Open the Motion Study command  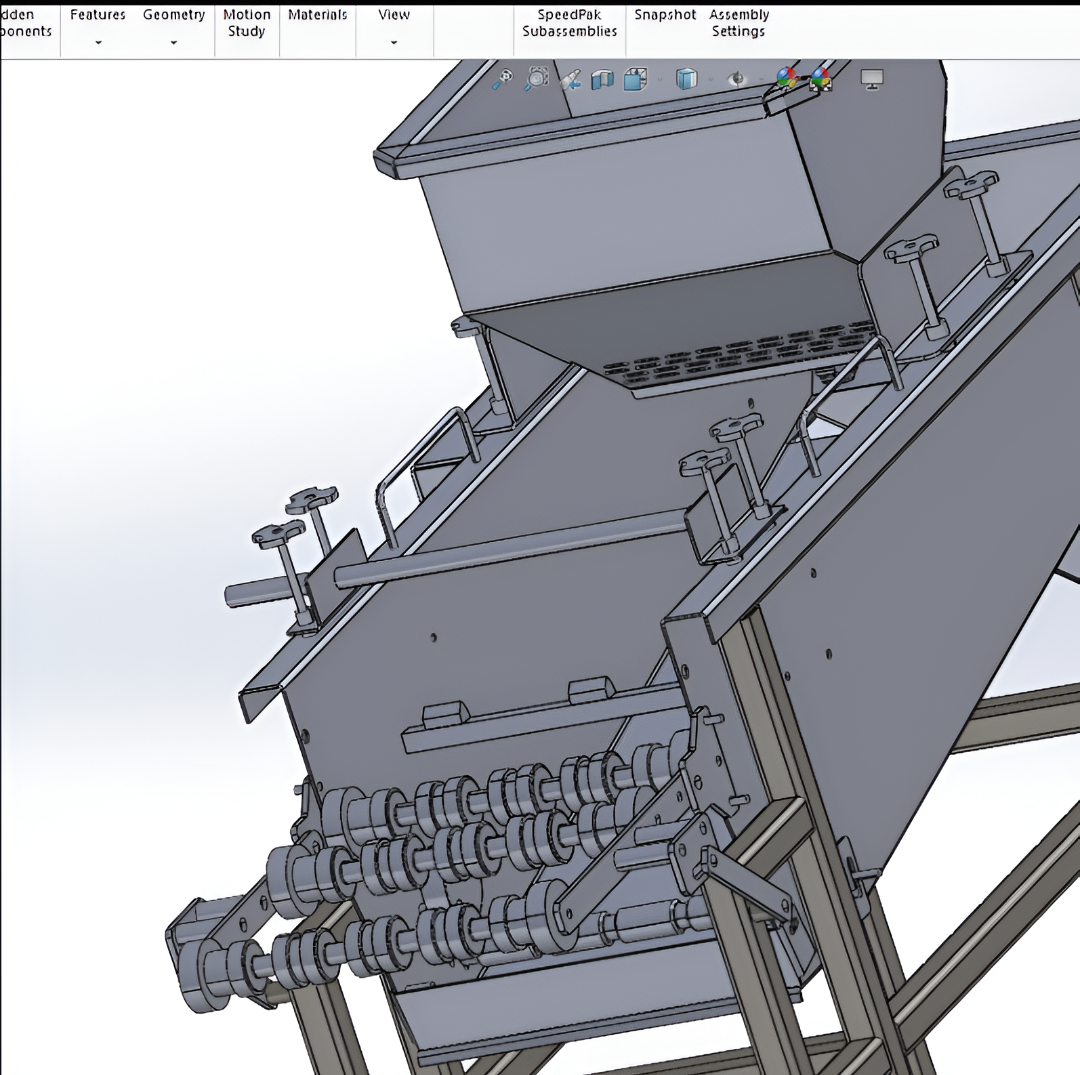[x=247, y=23]
